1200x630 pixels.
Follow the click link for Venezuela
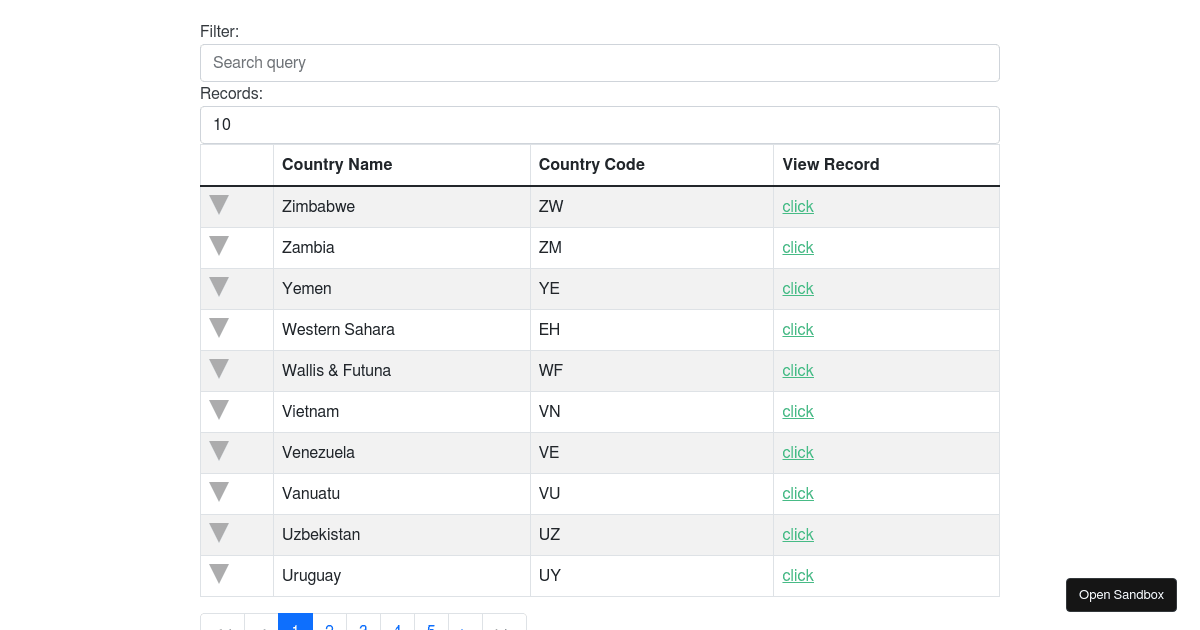click(x=798, y=453)
